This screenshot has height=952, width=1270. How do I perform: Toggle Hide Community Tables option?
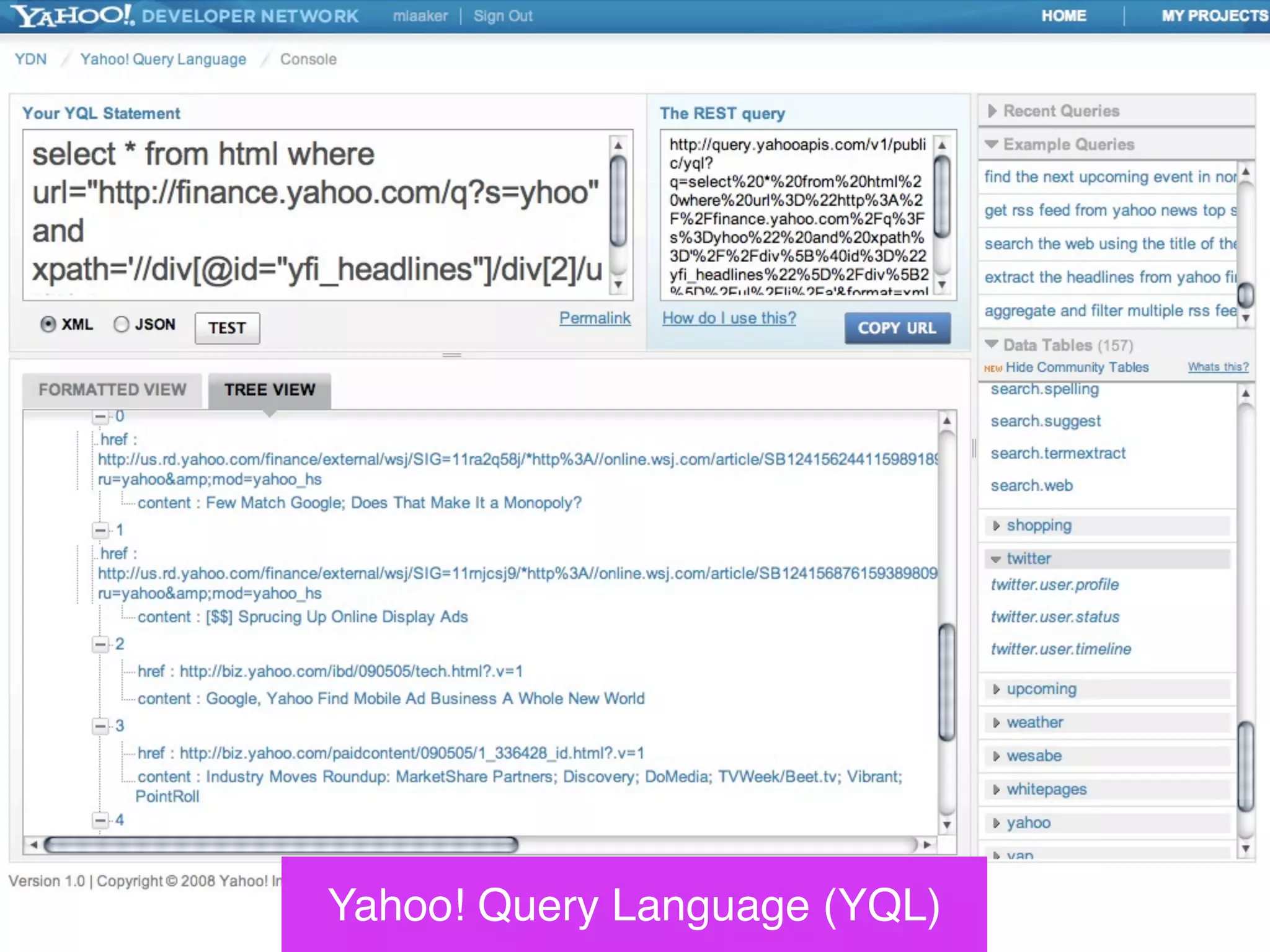tap(1077, 368)
